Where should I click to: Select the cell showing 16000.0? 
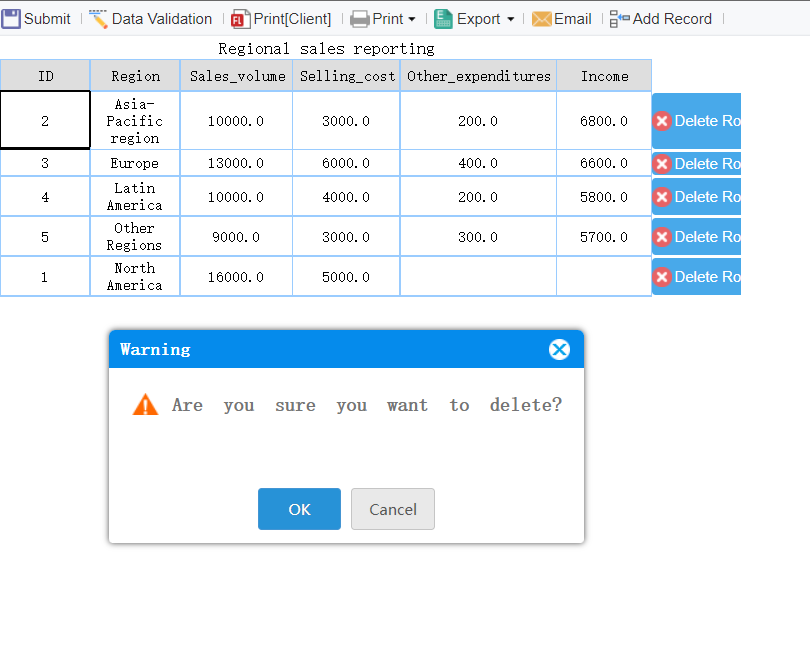tap(235, 277)
